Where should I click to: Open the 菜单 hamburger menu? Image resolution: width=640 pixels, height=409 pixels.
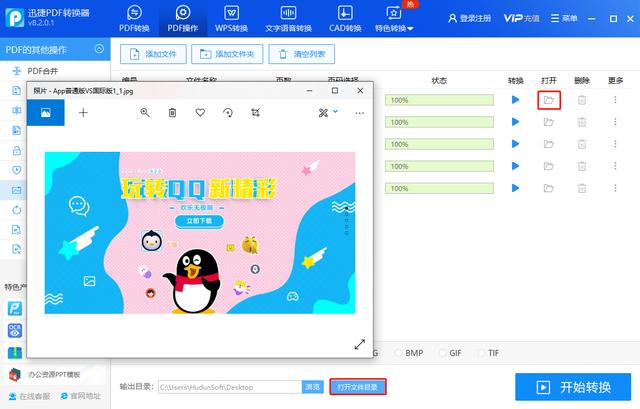(564, 18)
